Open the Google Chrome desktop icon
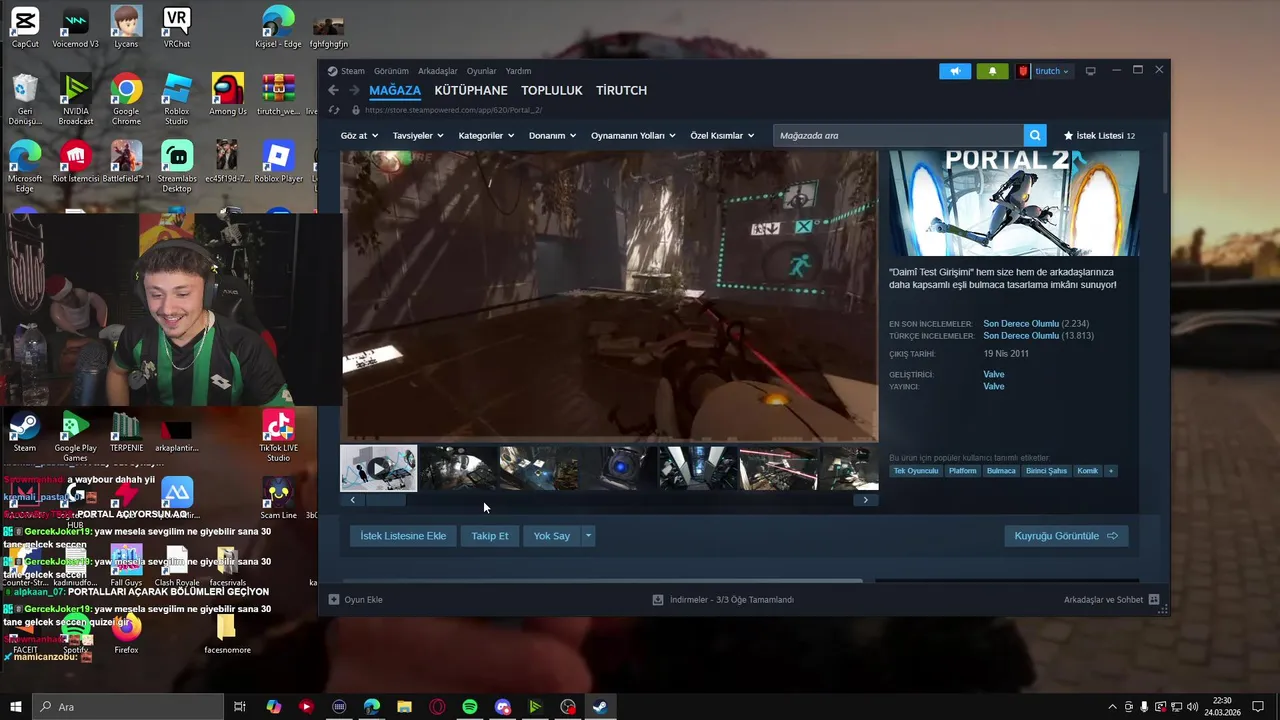This screenshot has width=1280, height=720. pyautogui.click(x=126, y=99)
